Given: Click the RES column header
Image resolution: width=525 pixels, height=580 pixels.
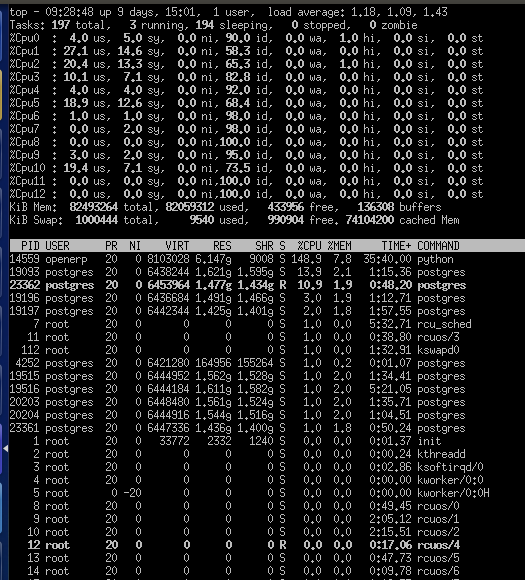Looking at the screenshot, I should 222,246.
